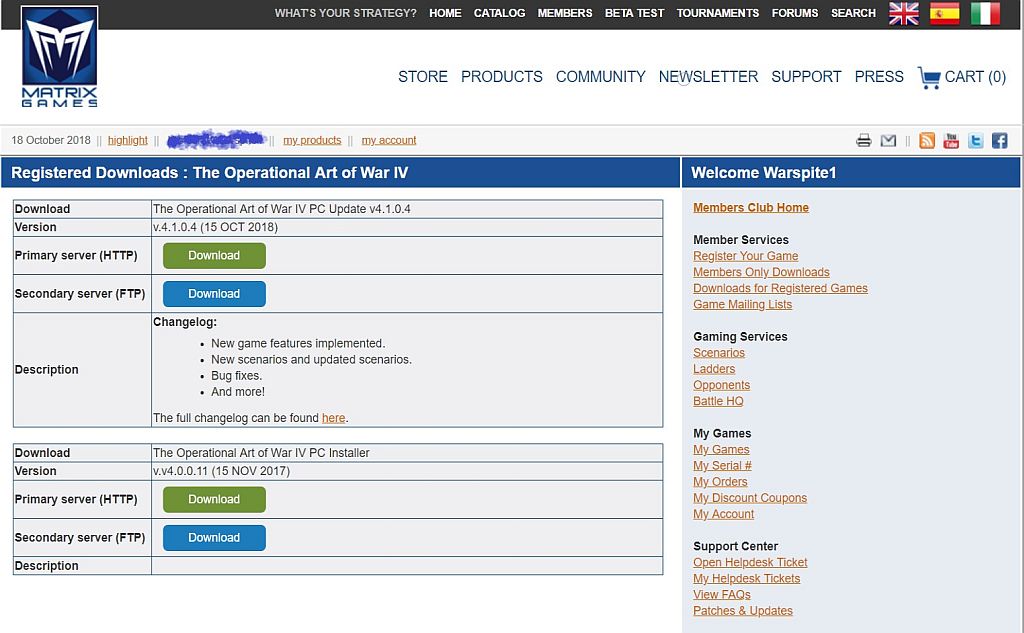The height and width of the screenshot is (633, 1024).
Task: Open My Serial # link
Action: pyautogui.click(x=722, y=466)
